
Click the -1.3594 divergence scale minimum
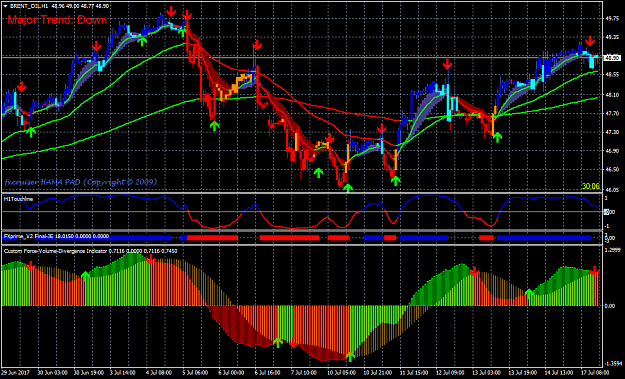coord(613,364)
